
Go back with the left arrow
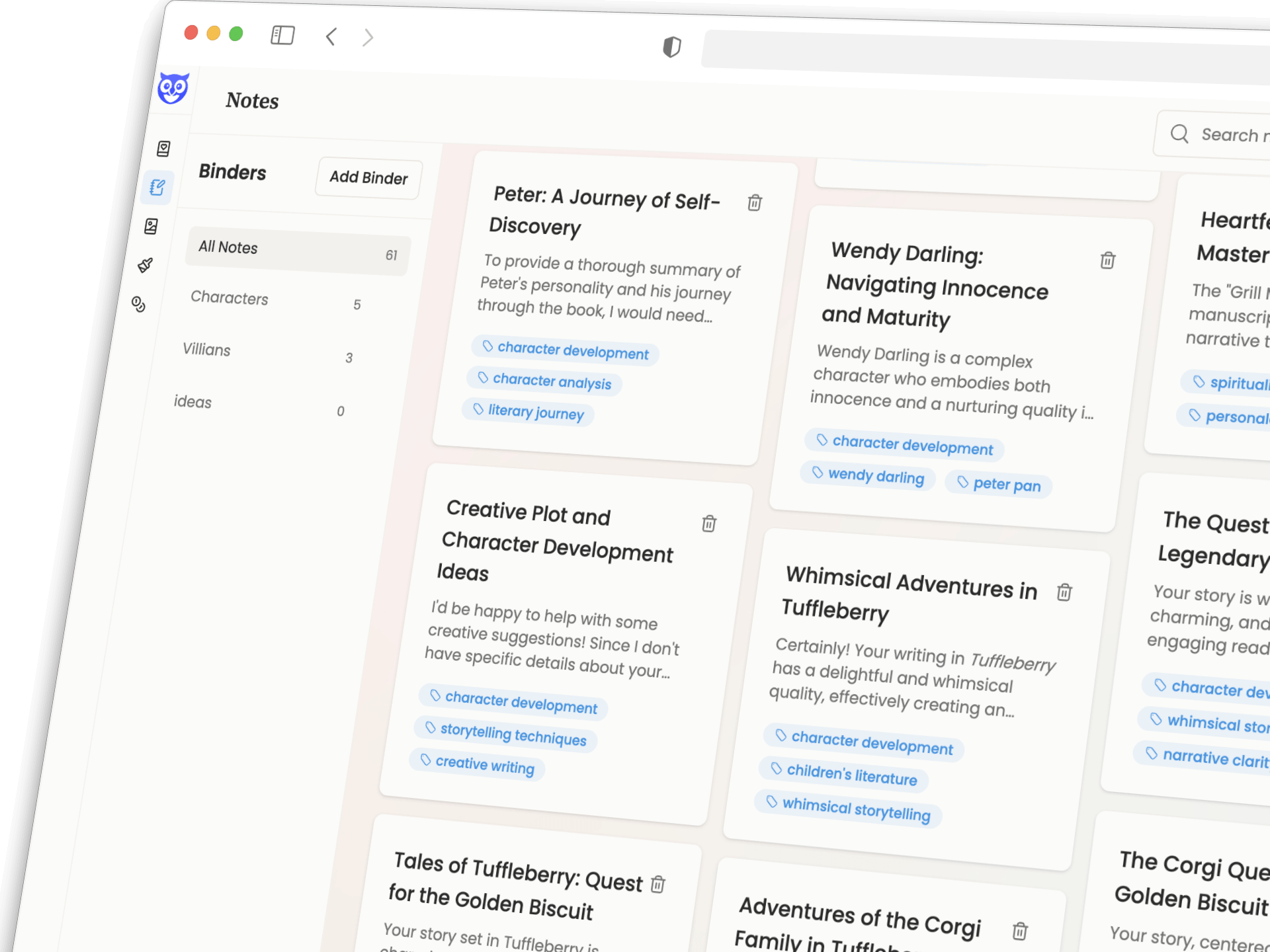coord(331,36)
